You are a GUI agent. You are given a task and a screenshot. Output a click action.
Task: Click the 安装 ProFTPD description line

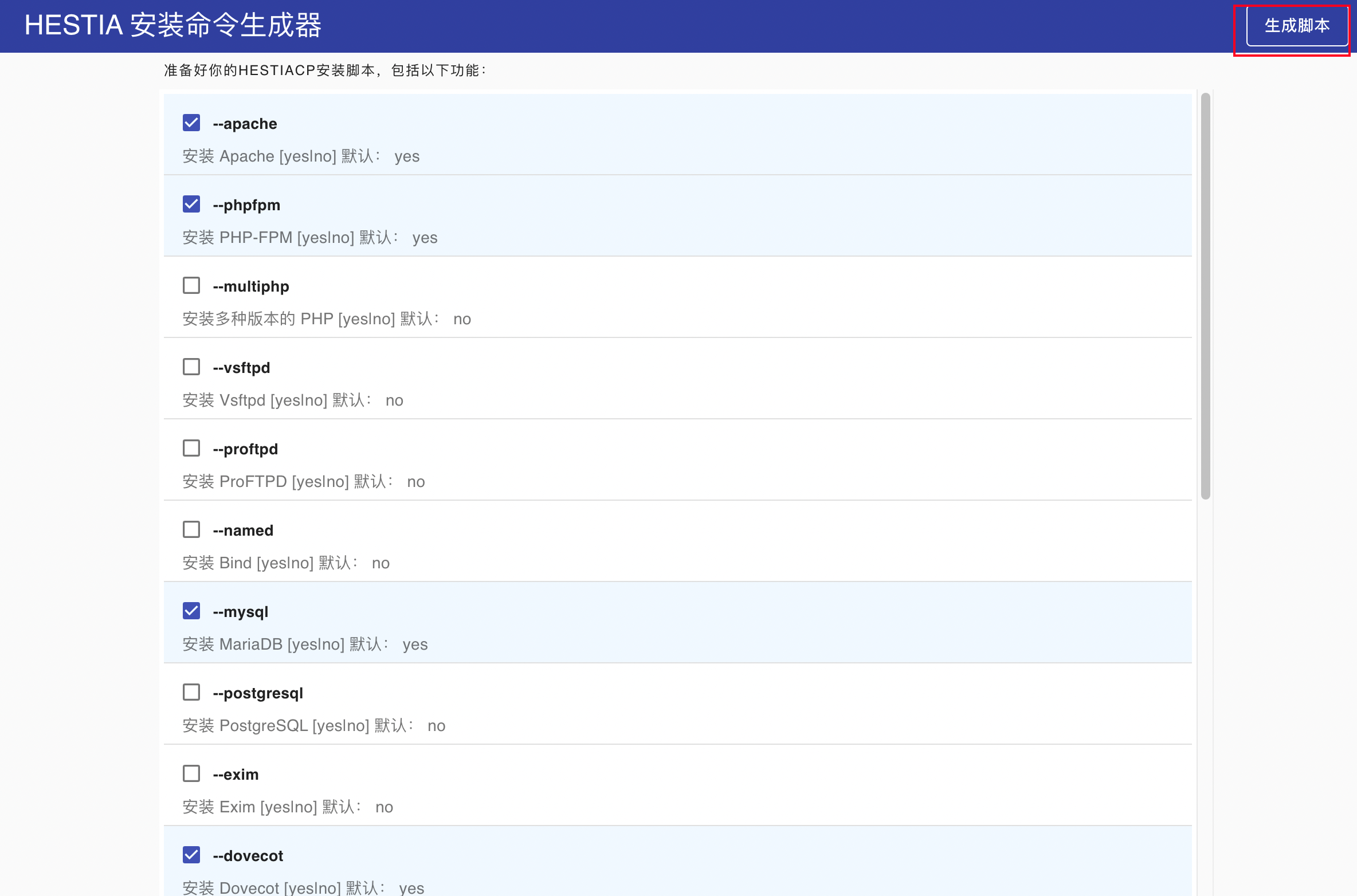click(303, 482)
